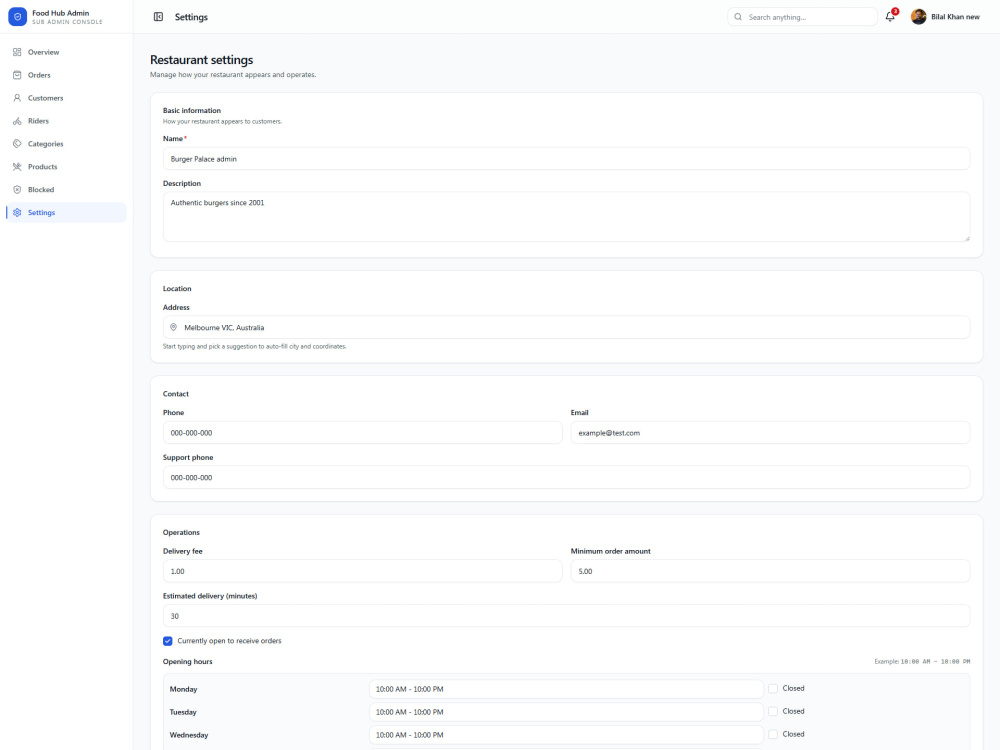Click the Bilal Khan profile avatar
Screen dimensions: 1000x750
pos(918,17)
